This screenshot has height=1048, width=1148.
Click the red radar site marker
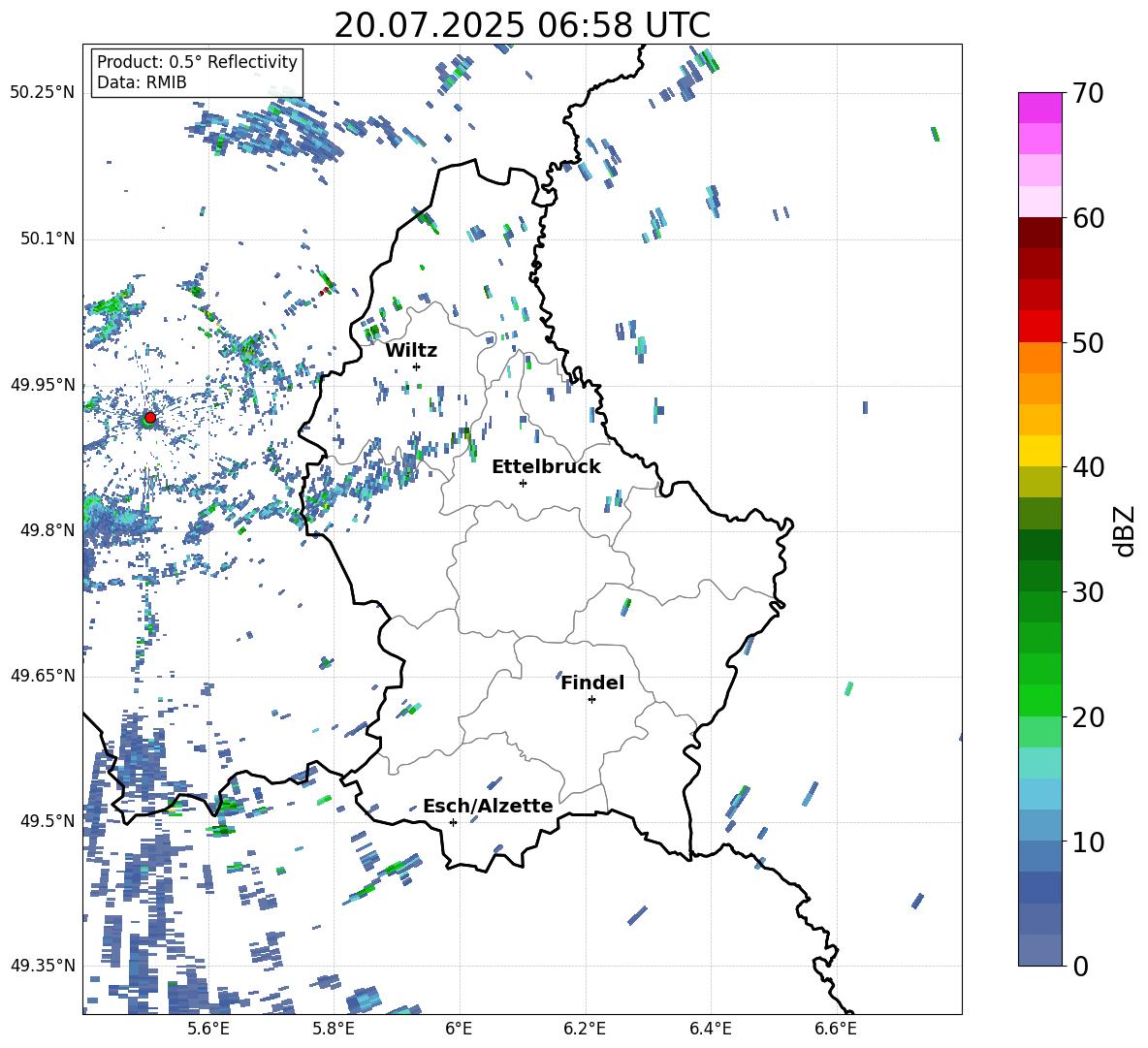click(x=150, y=417)
